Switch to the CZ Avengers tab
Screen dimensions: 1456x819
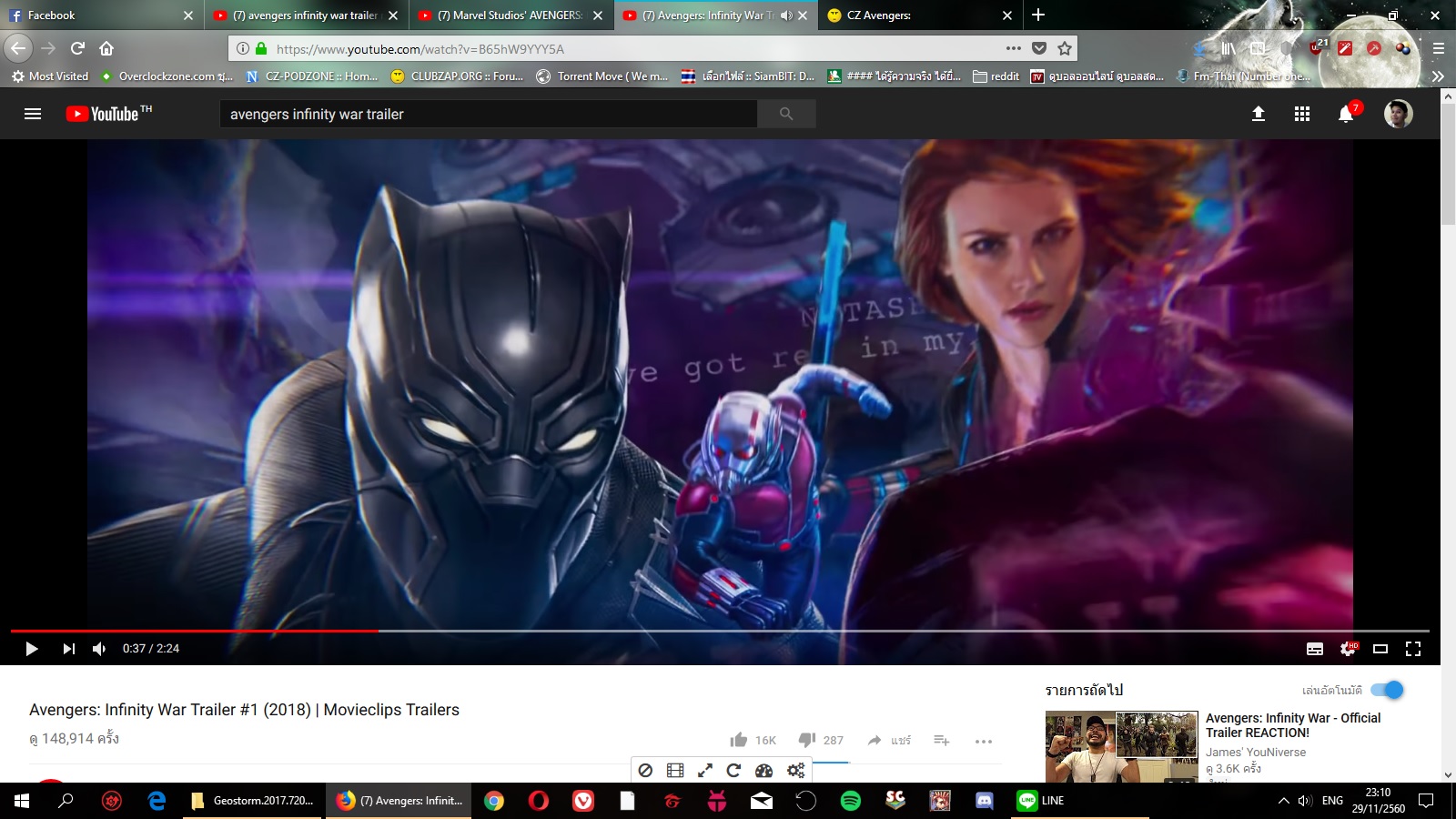pos(919,15)
